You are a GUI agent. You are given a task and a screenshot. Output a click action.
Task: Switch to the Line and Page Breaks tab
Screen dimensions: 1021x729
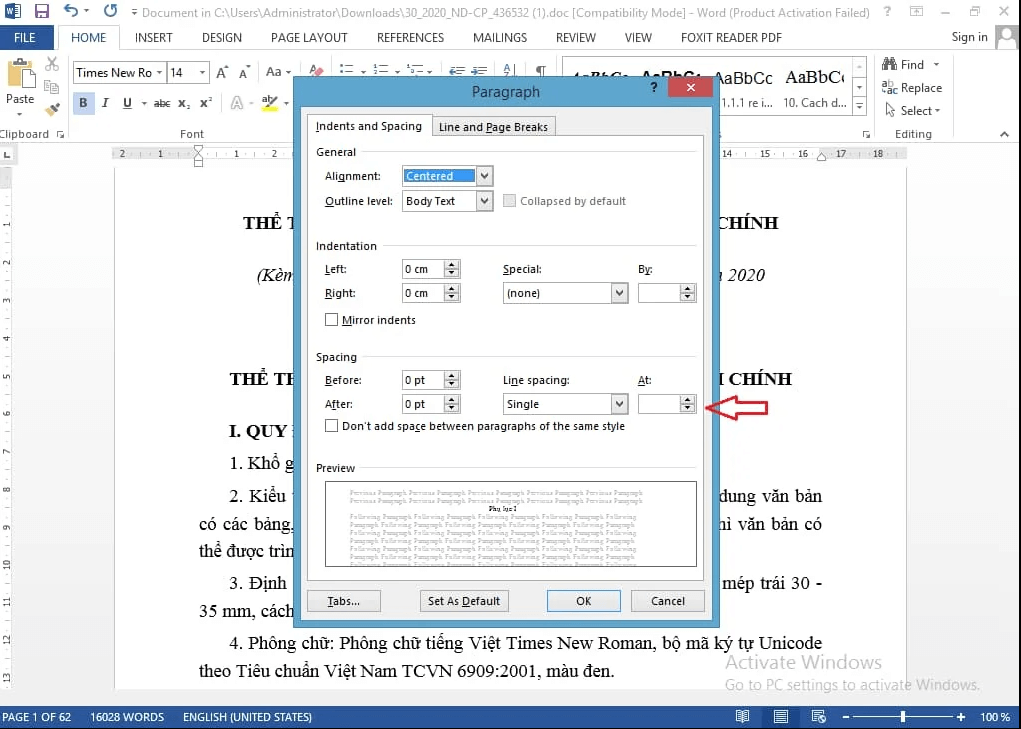click(494, 126)
